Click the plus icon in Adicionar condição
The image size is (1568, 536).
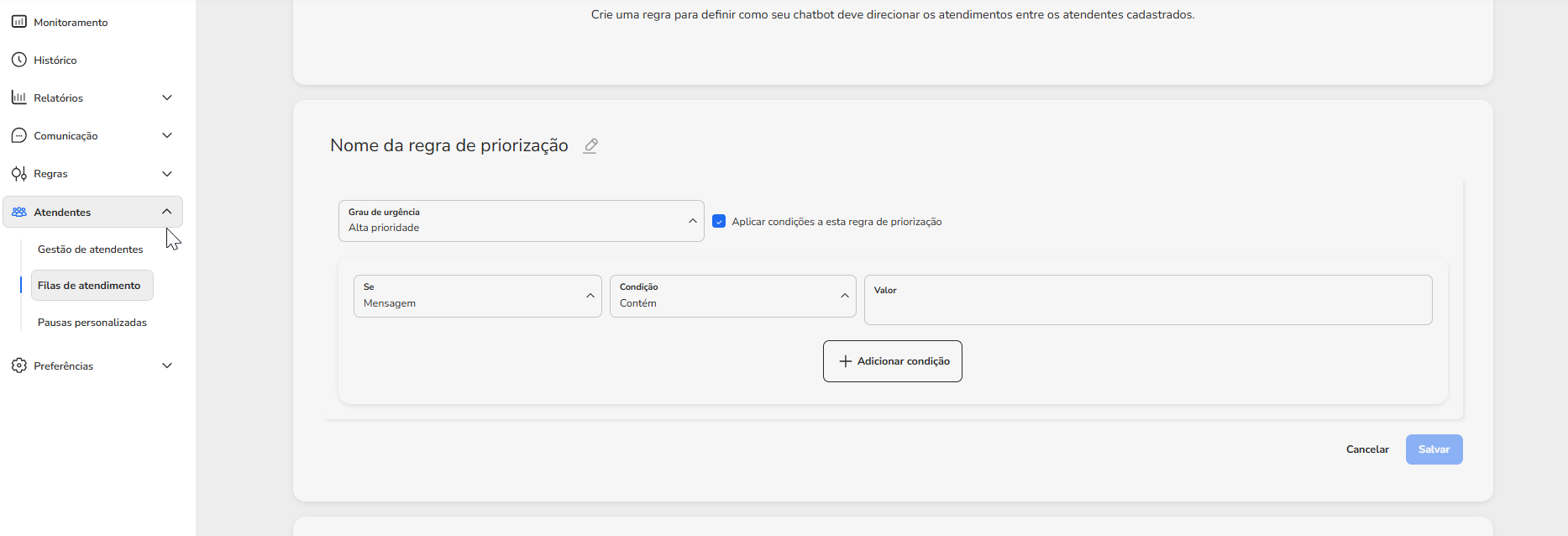coord(845,361)
